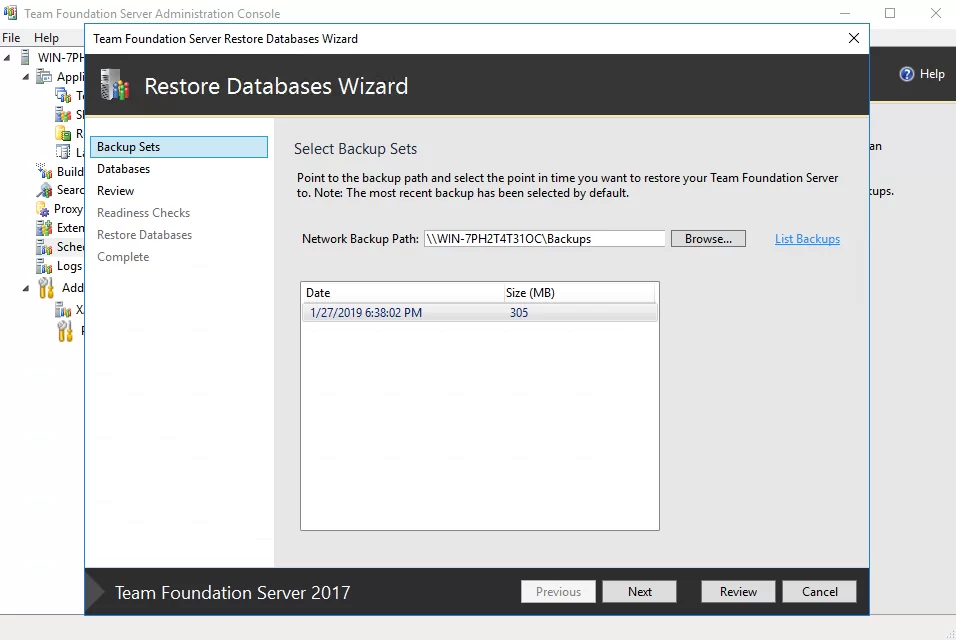The height and width of the screenshot is (640, 956).
Task: Click the icon of the X child node
Action: tap(63, 310)
